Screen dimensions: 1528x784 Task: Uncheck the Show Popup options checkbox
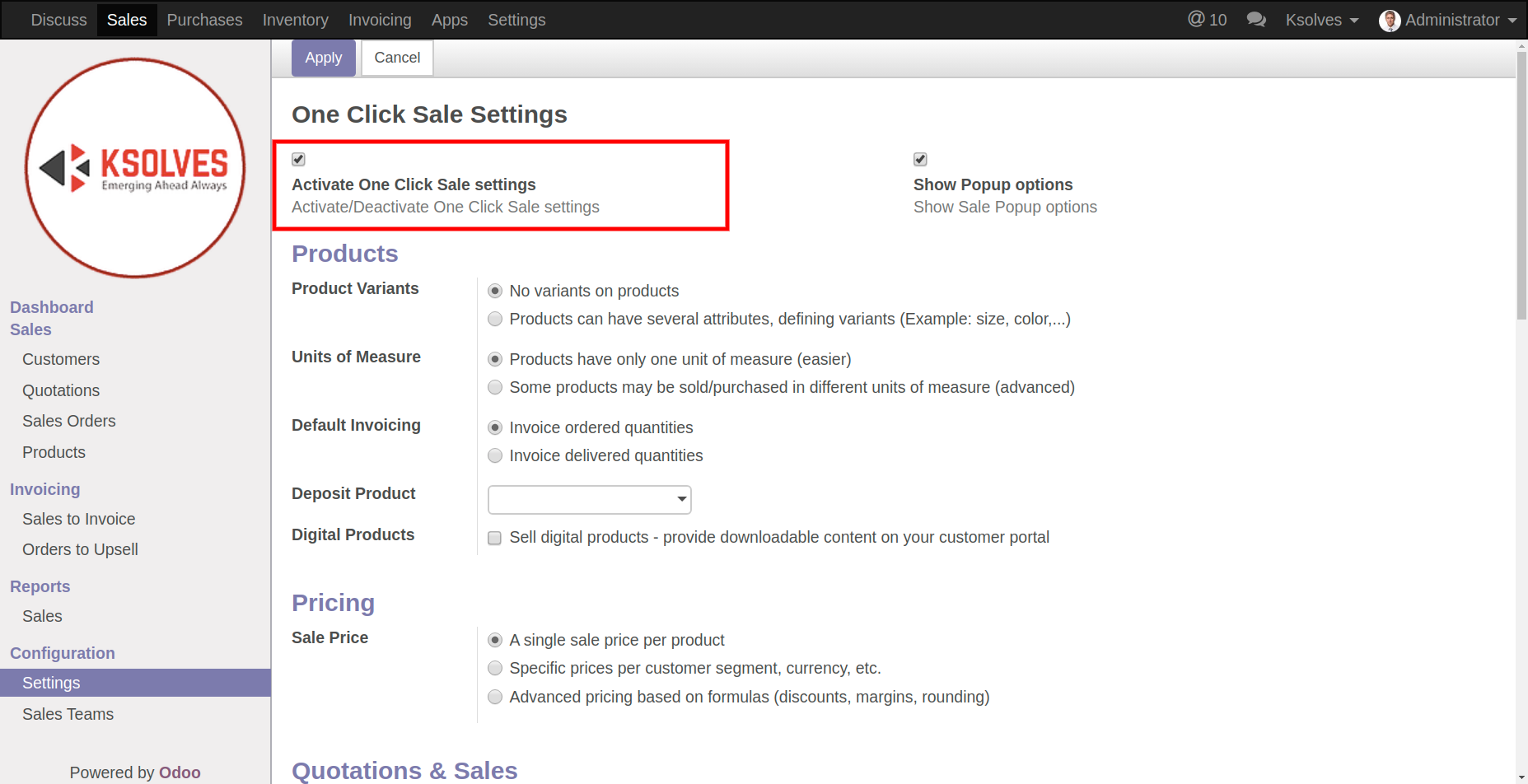pos(920,159)
